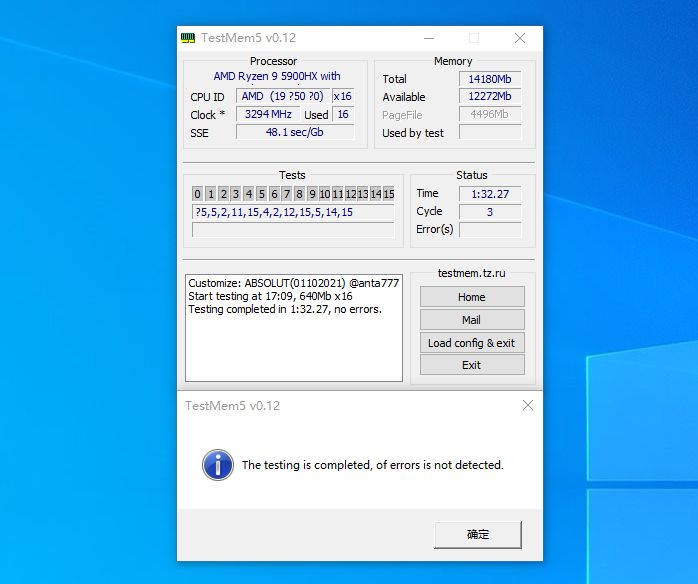The width and height of the screenshot is (698, 584).
Task: Select test number 8 box
Action: [300, 194]
